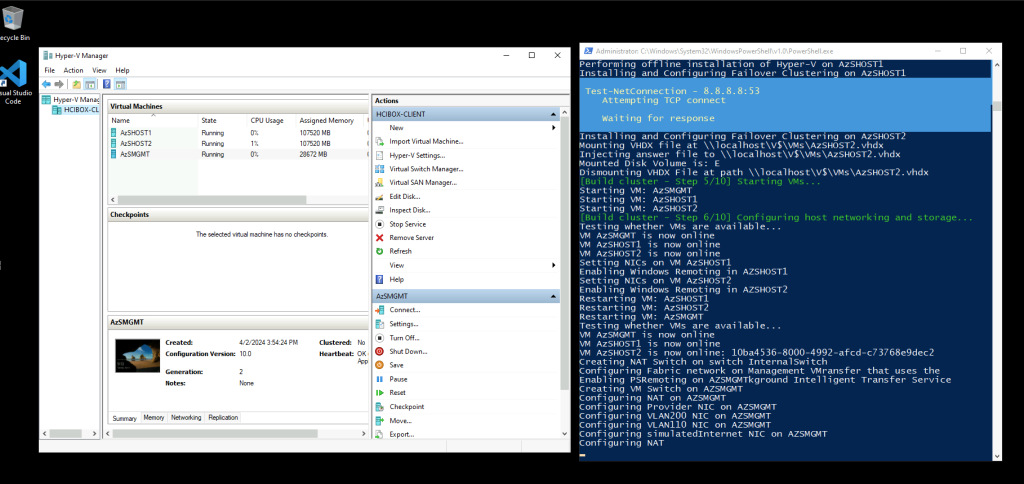Click Move action for AzSMGMT
Screen dimensions: 1024x484
coord(400,421)
